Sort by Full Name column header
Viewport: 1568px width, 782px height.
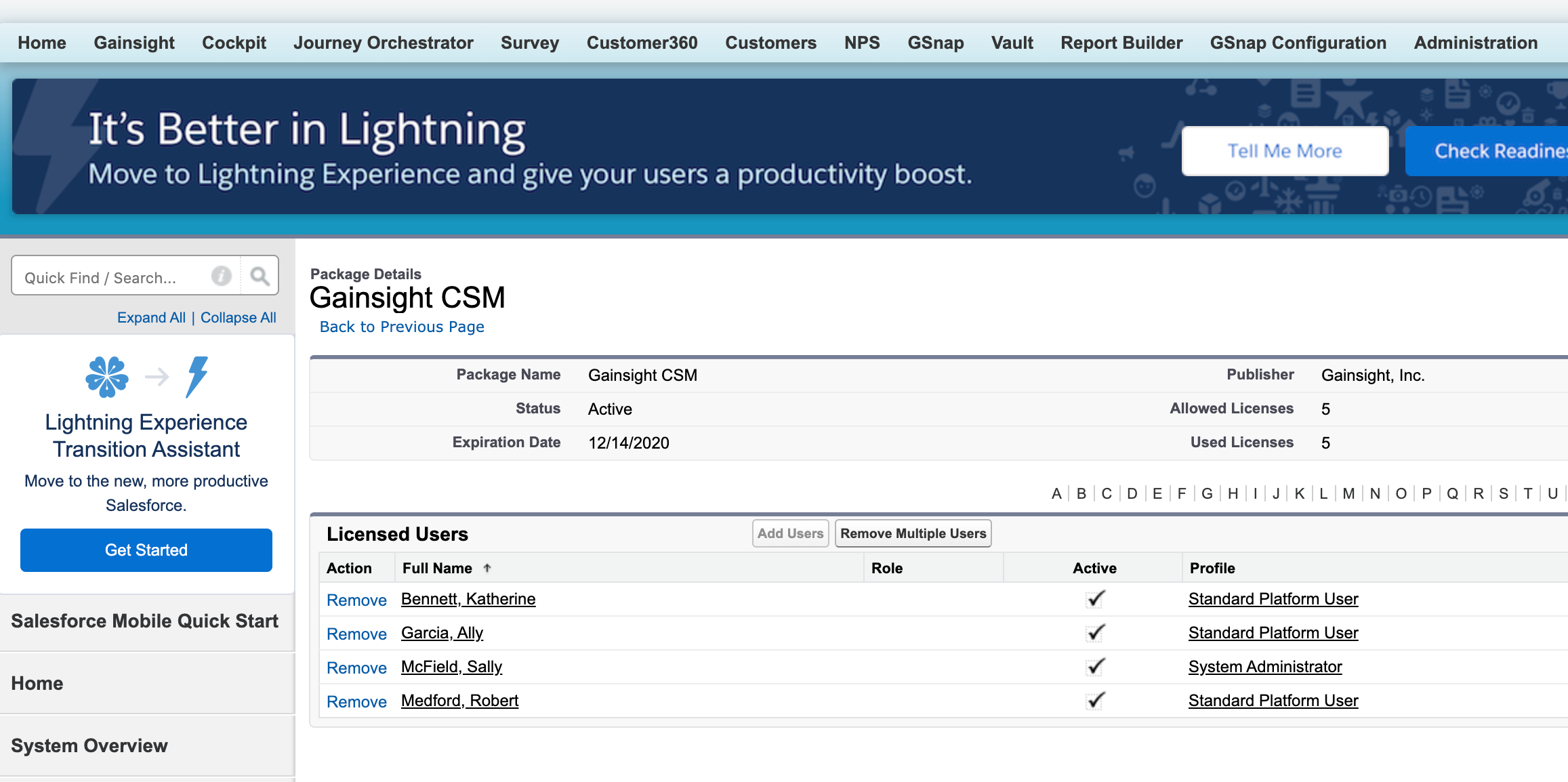point(437,568)
